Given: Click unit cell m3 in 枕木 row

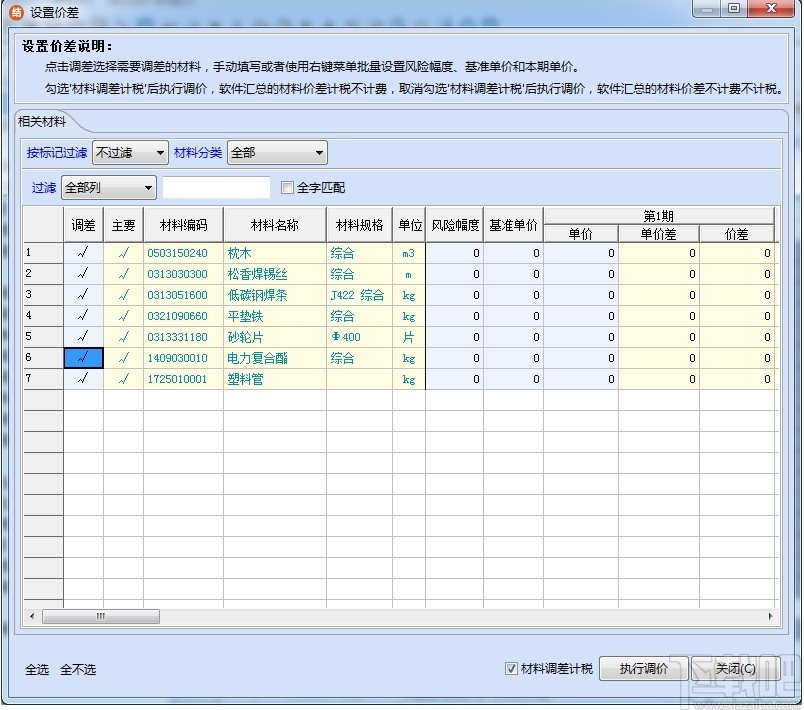Looking at the screenshot, I should pyautogui.click(x=409, y=253).
